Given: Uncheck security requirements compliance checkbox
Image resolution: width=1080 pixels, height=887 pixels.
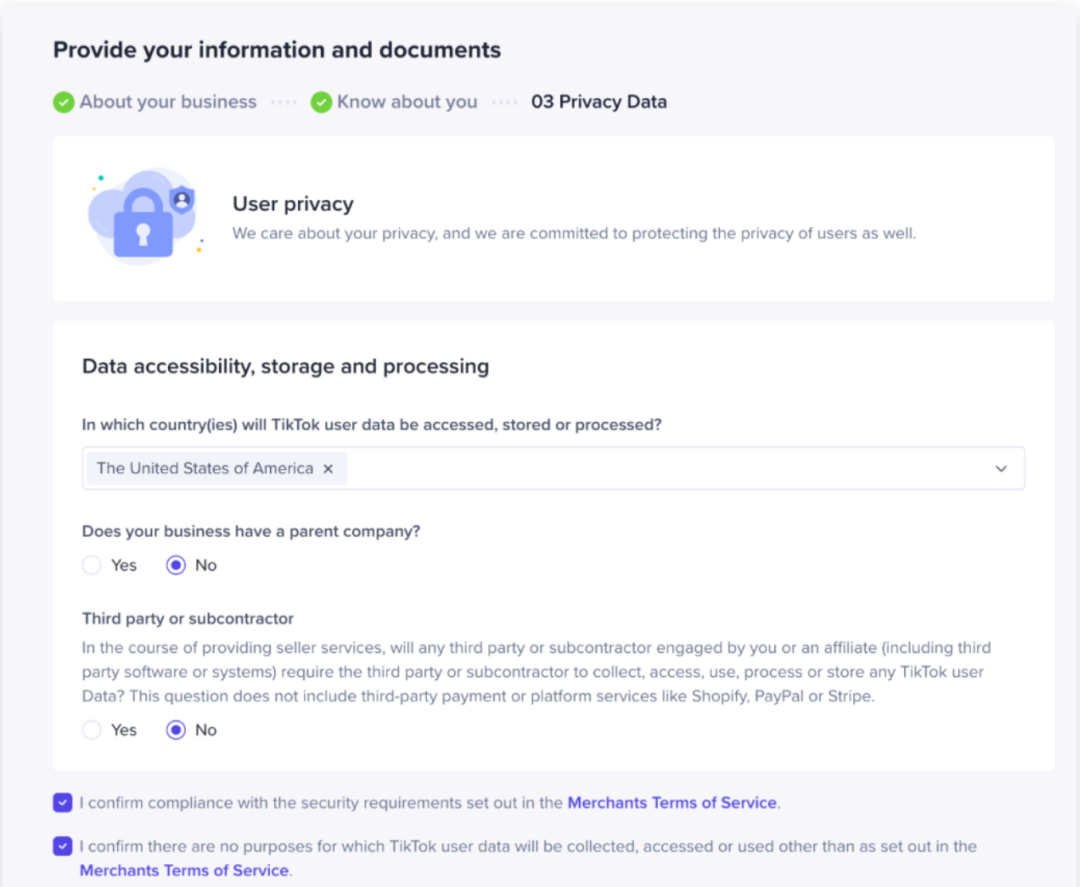Looking at the screenshot, I should coord(62,802).
